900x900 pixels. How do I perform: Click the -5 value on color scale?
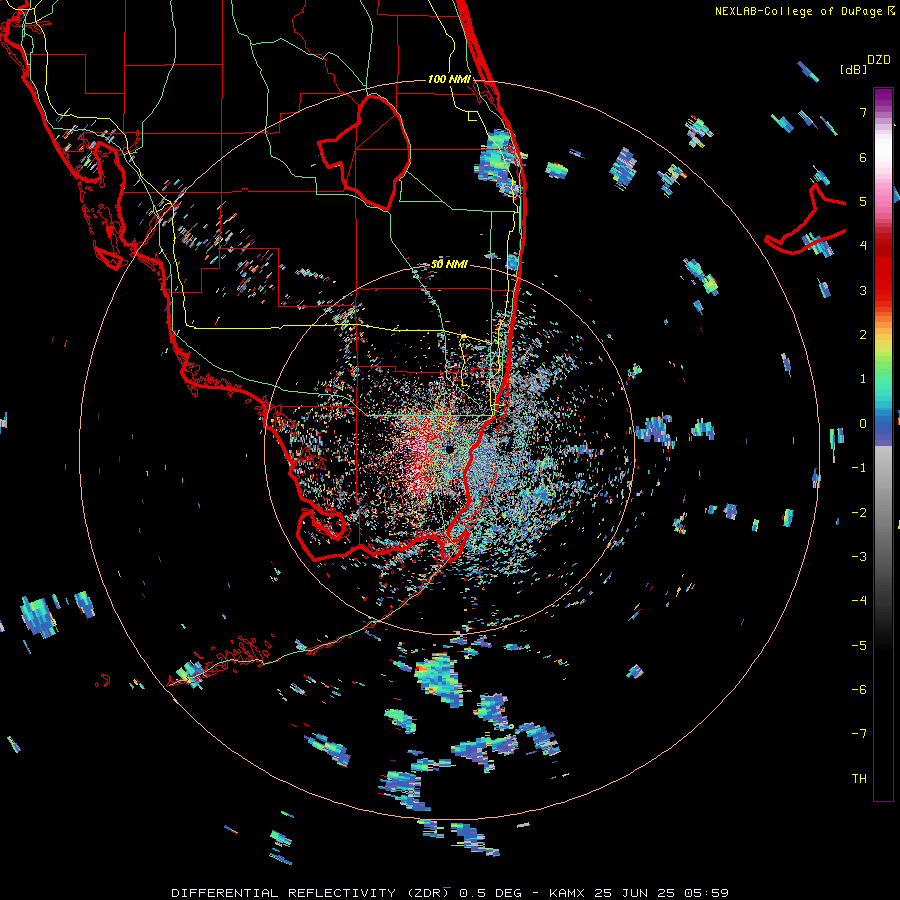click(x=859, y=646)
